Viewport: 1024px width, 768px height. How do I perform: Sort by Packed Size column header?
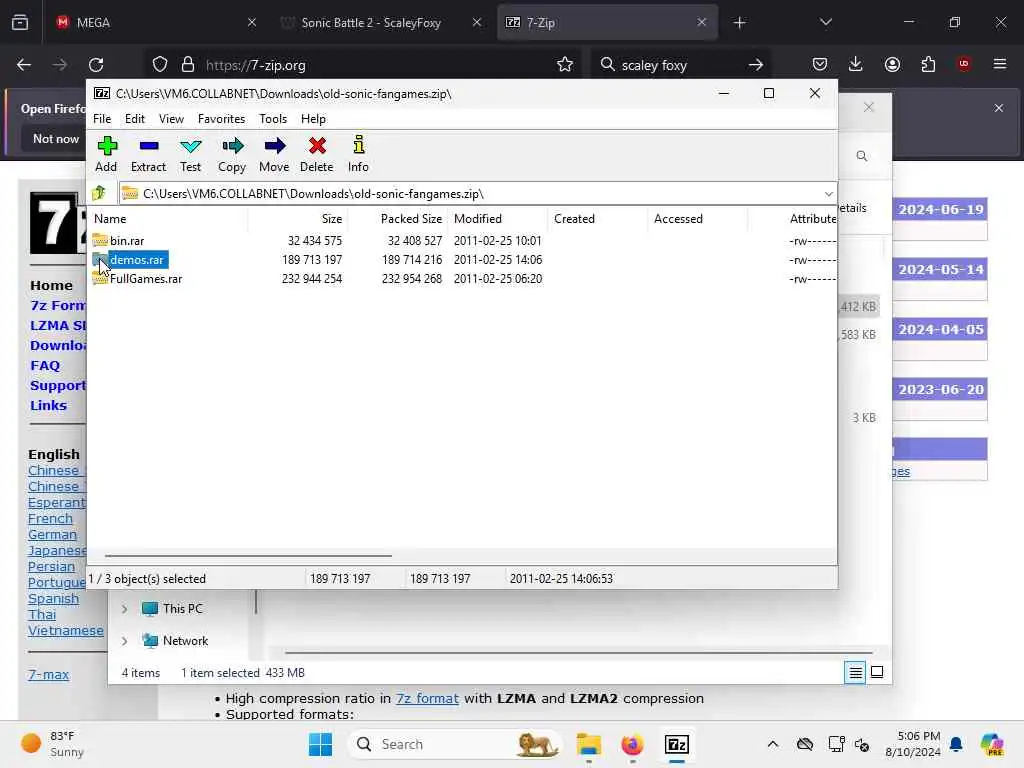tap(397, 219)
